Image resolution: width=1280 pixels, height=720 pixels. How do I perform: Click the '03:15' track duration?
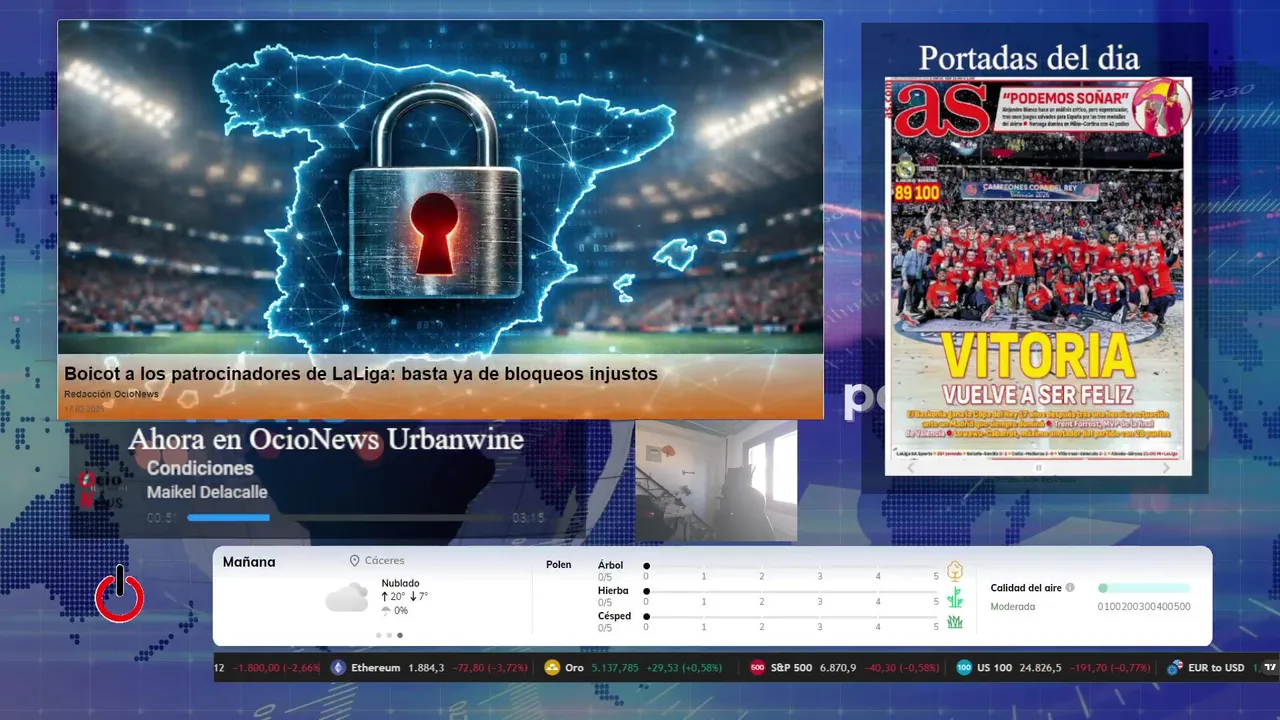point(528,518)
